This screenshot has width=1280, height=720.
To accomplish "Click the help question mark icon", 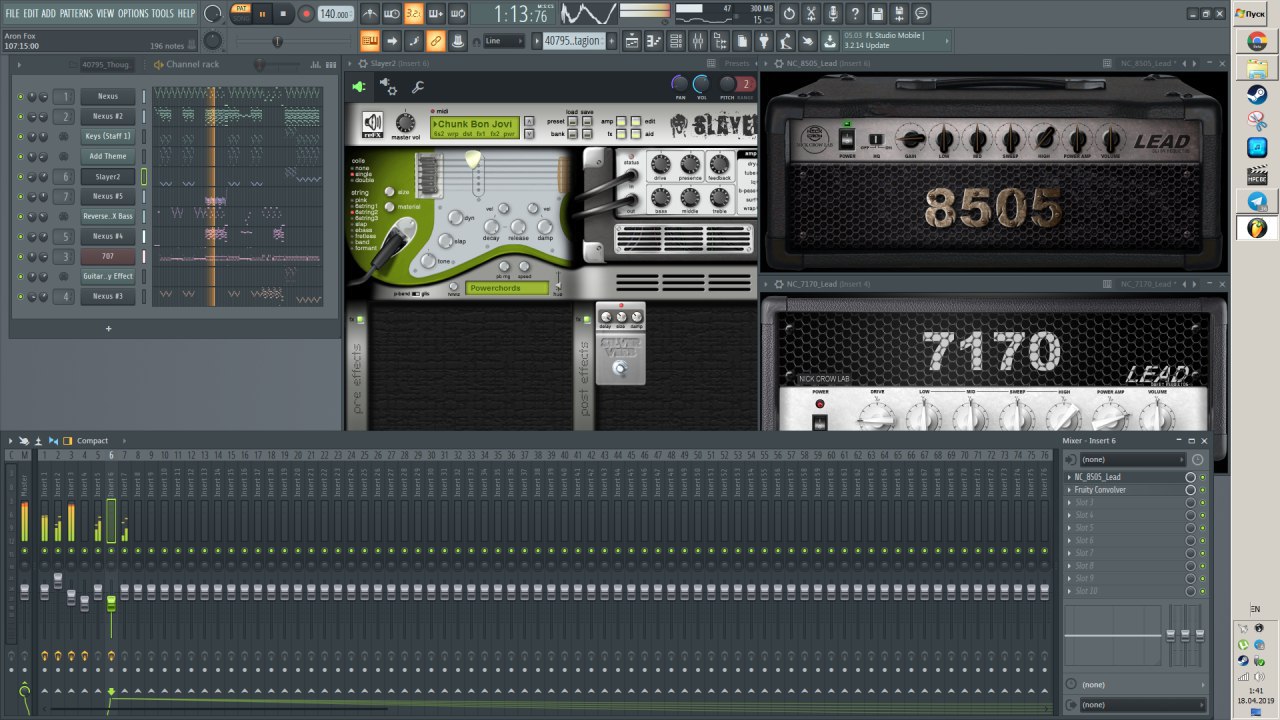I will (x=855, y=14).
